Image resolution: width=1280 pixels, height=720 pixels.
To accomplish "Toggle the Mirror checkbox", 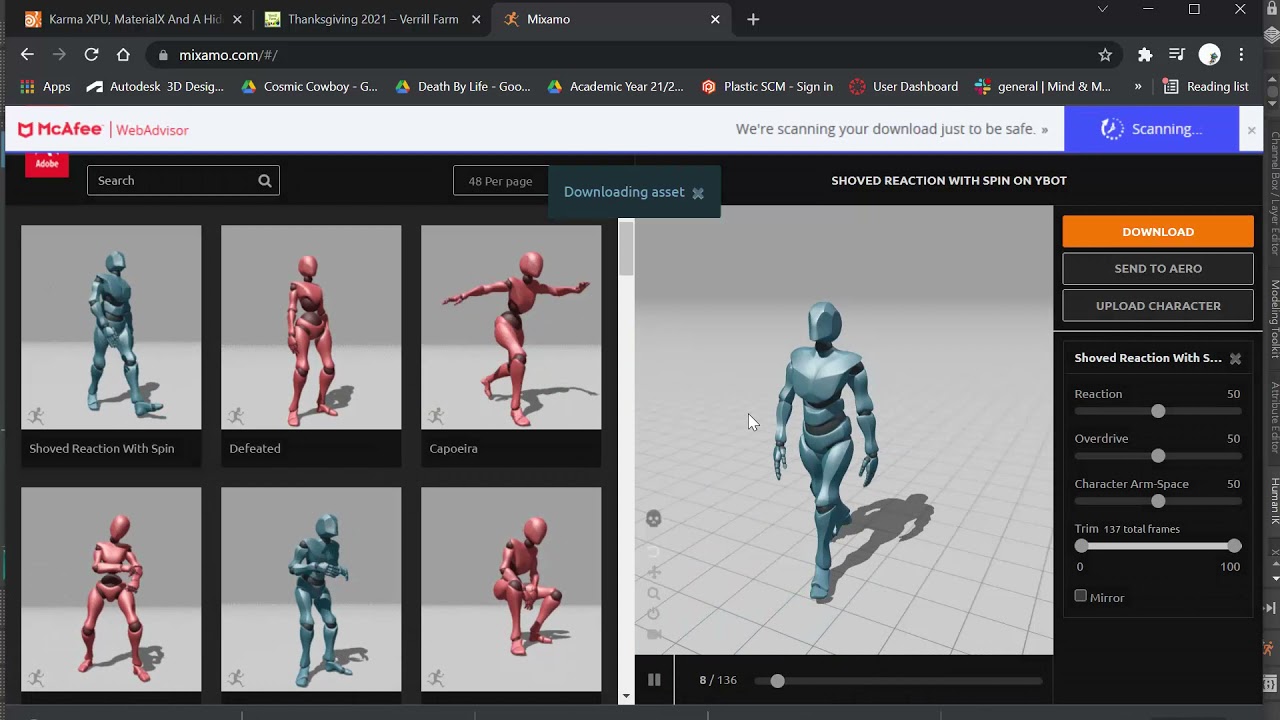I will [1081, 596].
